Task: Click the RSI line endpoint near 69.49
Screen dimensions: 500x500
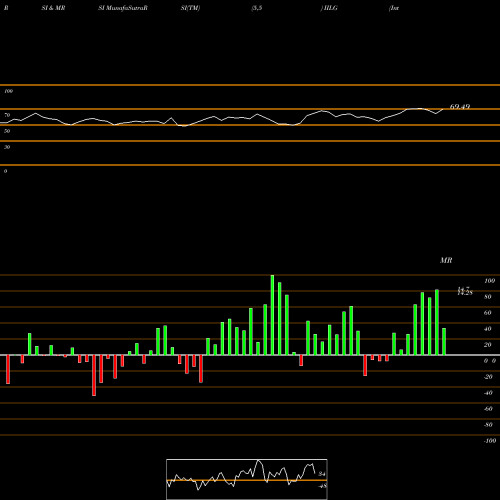Action: (x=443, y=109)
